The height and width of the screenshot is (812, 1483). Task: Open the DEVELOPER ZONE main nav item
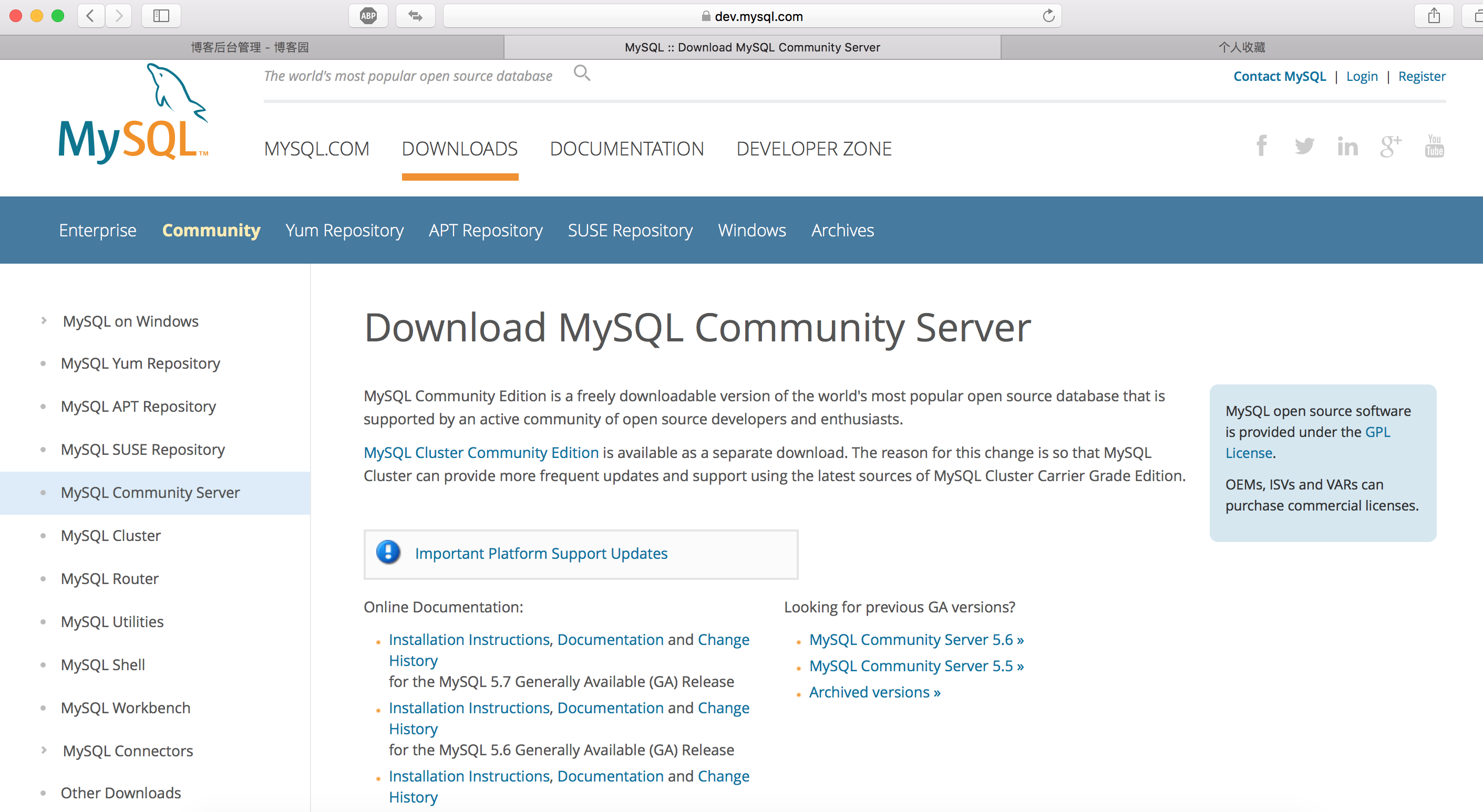tap(814, 149)
